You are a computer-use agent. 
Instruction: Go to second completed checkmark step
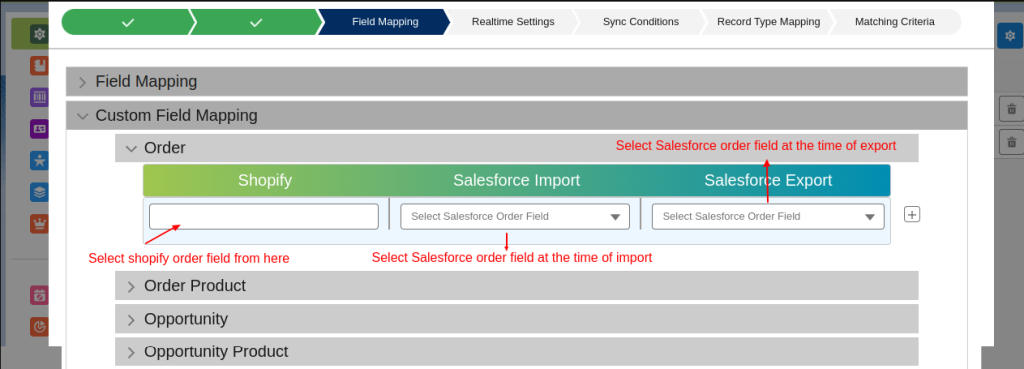[256, 22]
